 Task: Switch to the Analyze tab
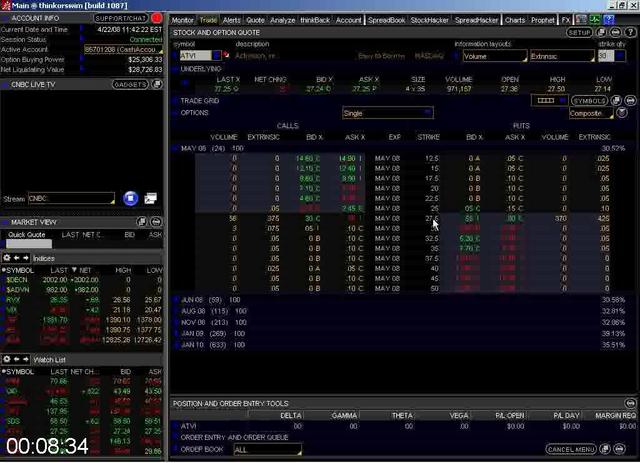pyautogui.click(x=282, y=20)
